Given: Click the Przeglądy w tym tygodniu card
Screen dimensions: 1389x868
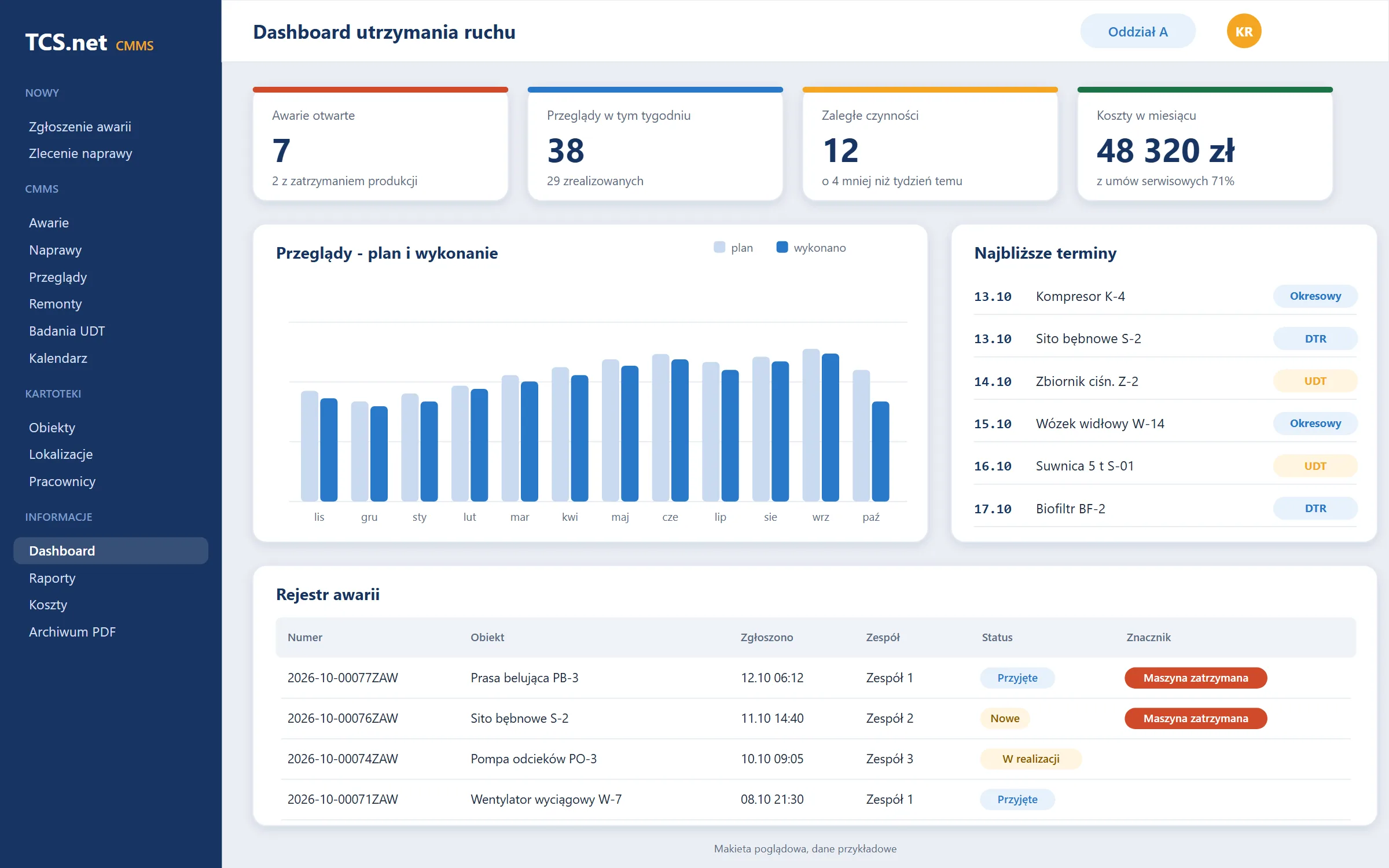Looking at the screenshot, I should click(655, 144).
